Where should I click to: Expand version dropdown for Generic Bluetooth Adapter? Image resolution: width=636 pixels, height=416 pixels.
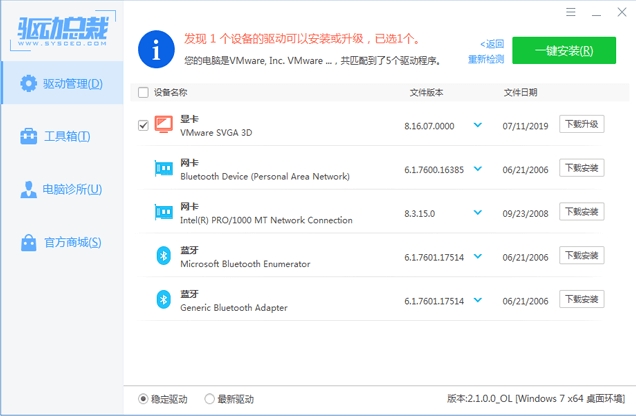477,299
